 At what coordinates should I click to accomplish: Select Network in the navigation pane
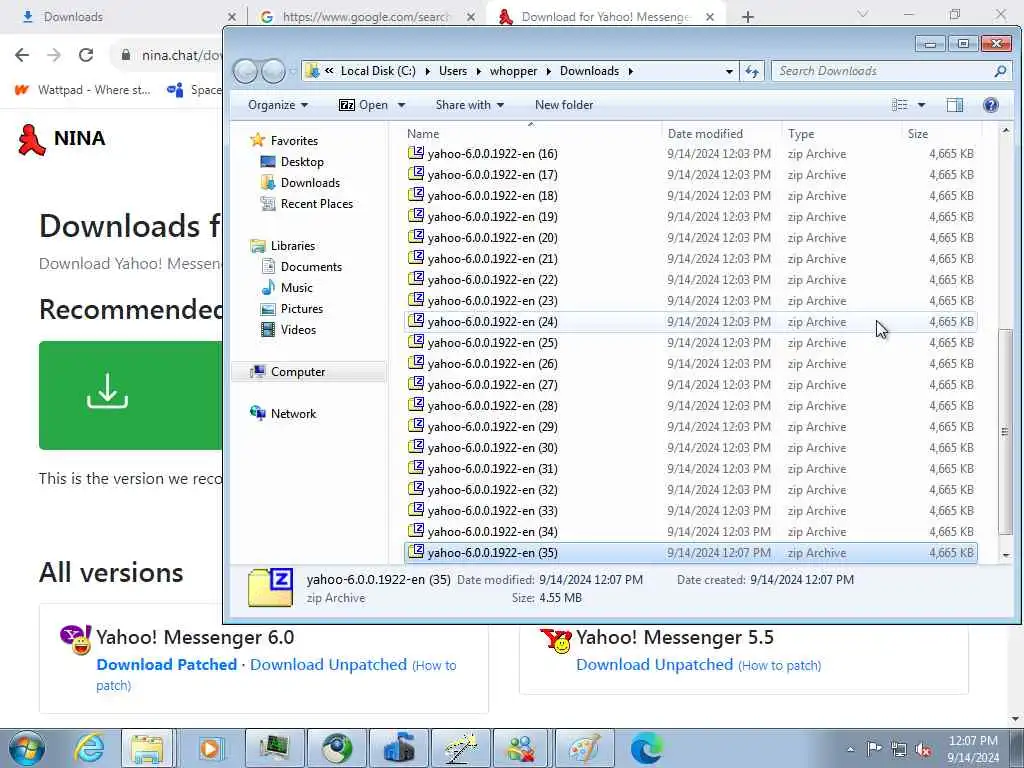coord(293,414)
